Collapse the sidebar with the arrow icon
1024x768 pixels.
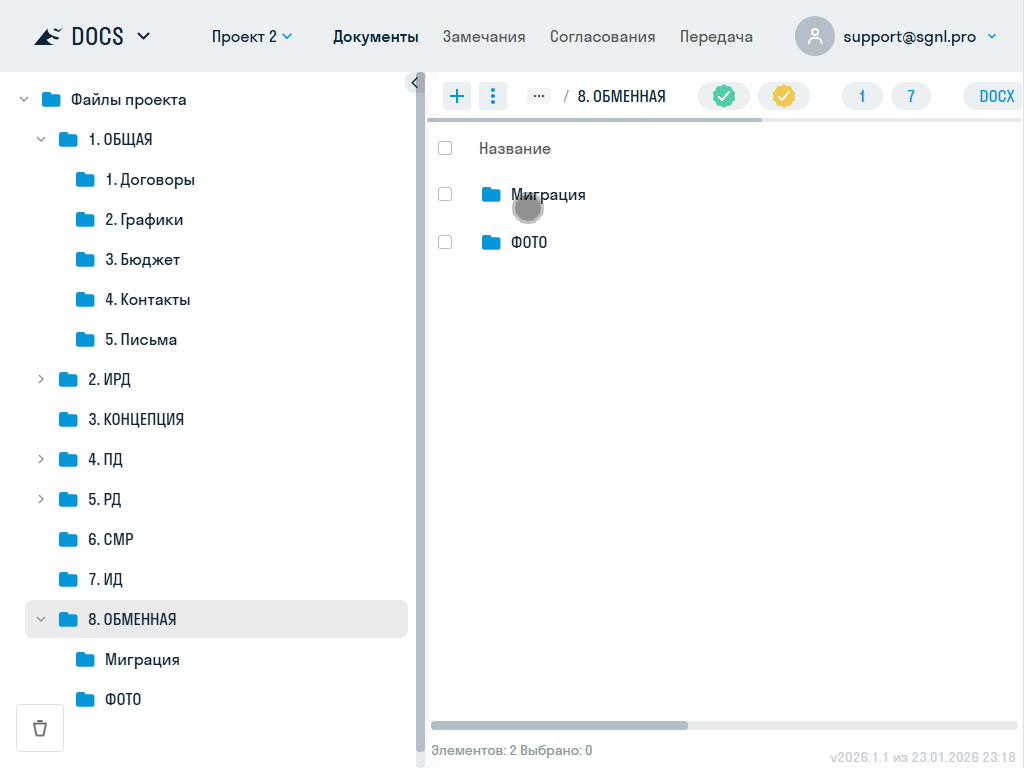coord(415,83)
